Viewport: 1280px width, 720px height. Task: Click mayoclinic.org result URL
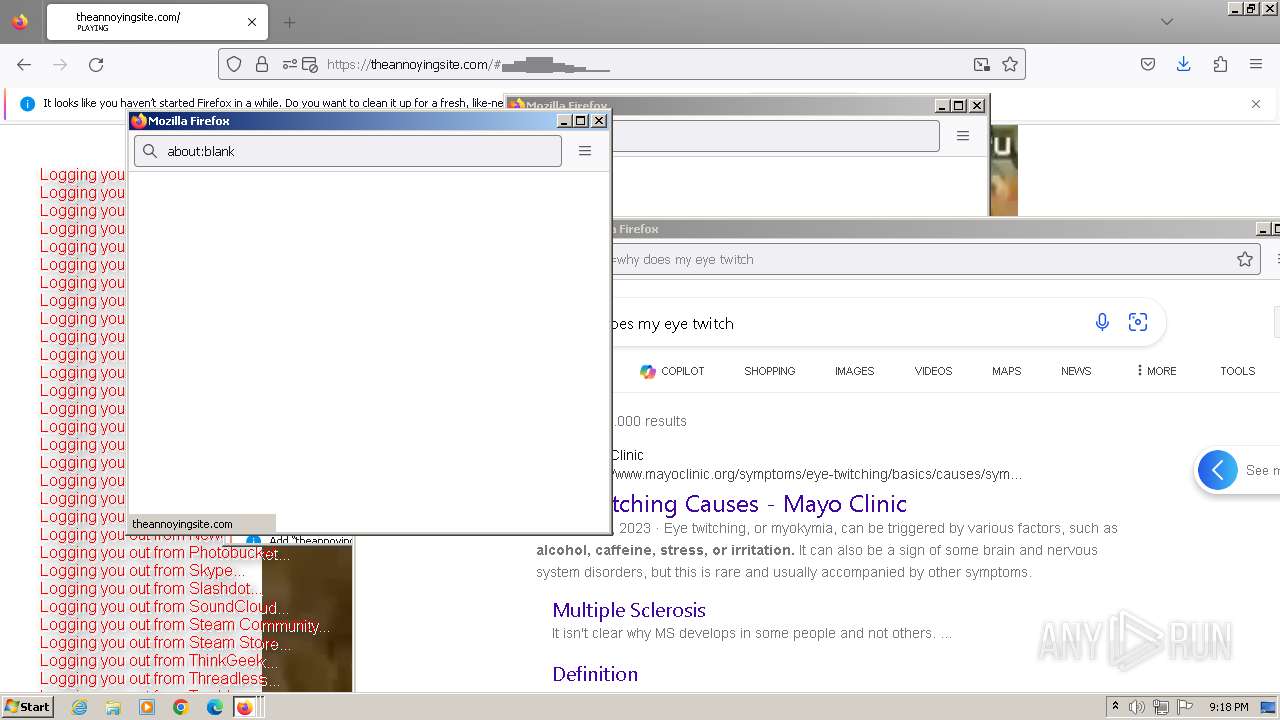817,474
